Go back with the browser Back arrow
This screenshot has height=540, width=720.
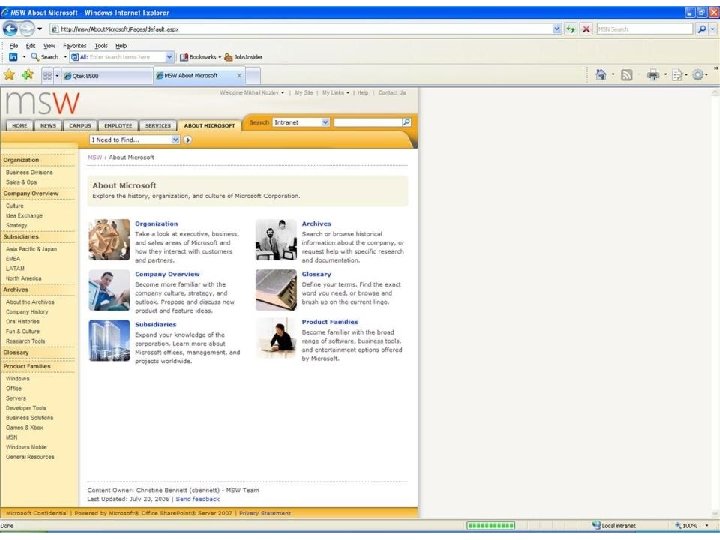tap(10, 29)
